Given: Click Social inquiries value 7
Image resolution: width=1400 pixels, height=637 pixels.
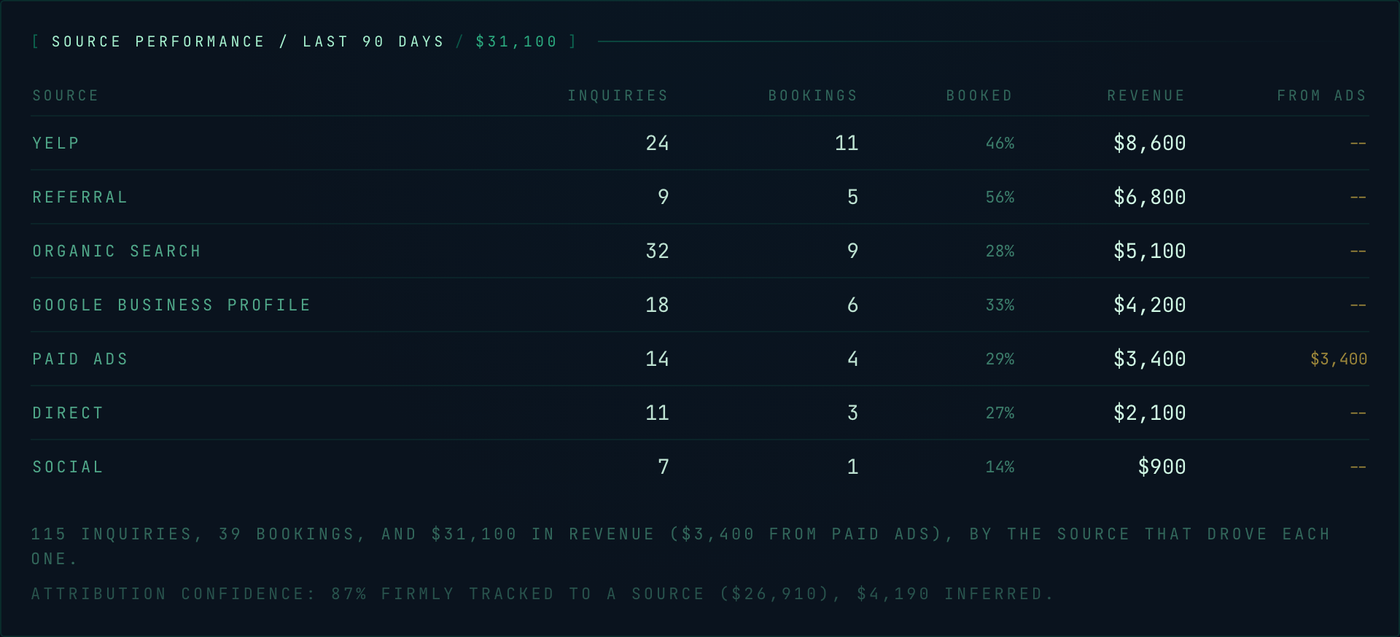Looking at the screenshot, I should (x=663, y=467).
